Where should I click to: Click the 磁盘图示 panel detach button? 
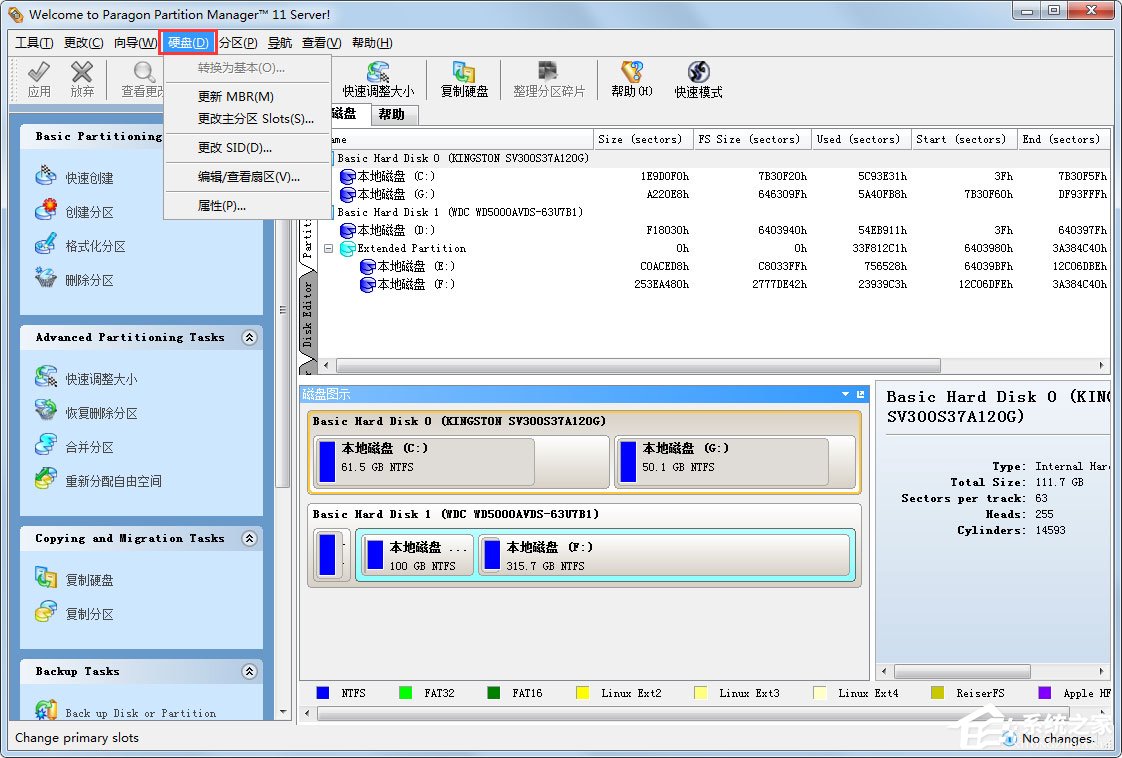coord(860,394)
